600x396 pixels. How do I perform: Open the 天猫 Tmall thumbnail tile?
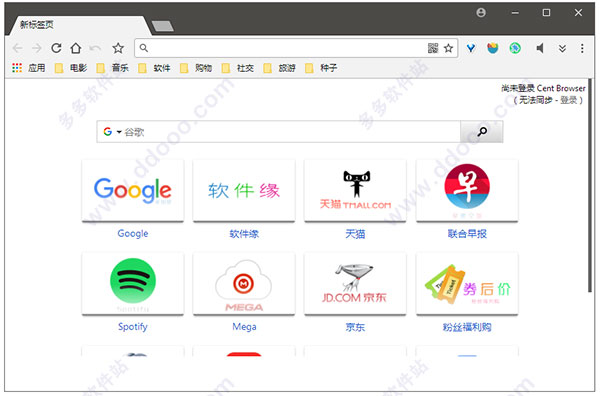click(x=355, y=191)
